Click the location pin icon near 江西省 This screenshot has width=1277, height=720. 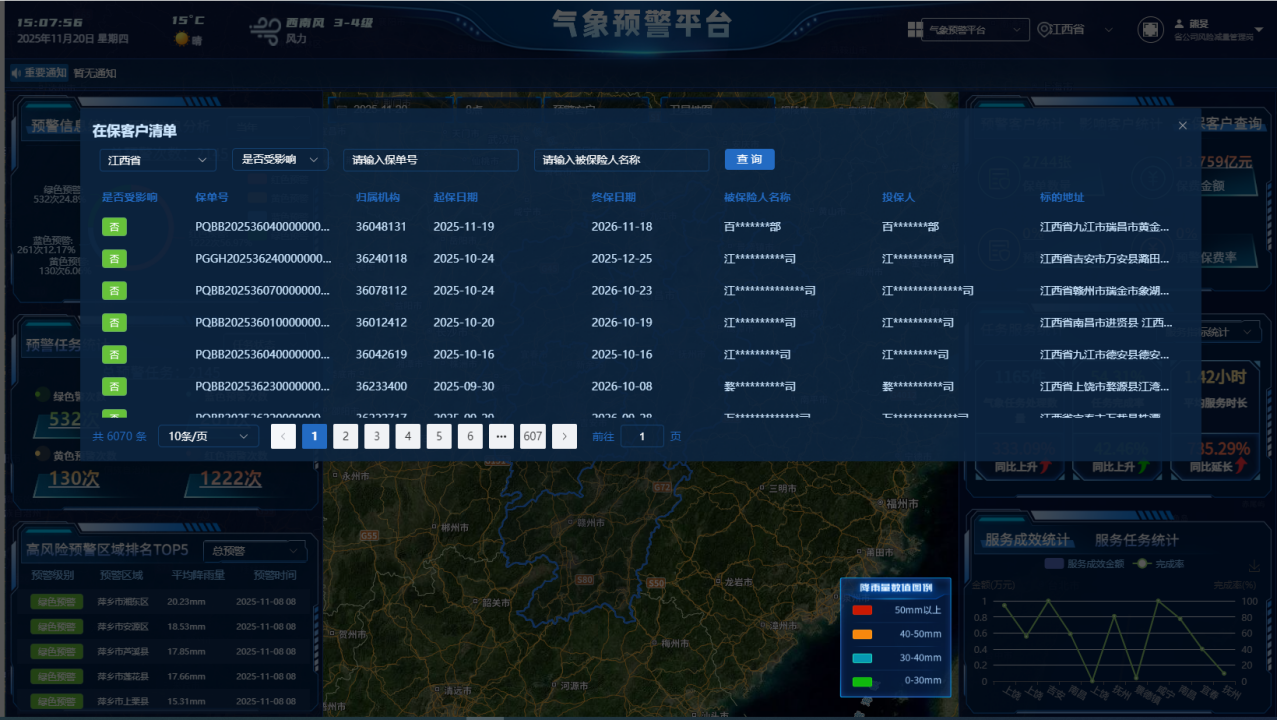pos(1044,30)
